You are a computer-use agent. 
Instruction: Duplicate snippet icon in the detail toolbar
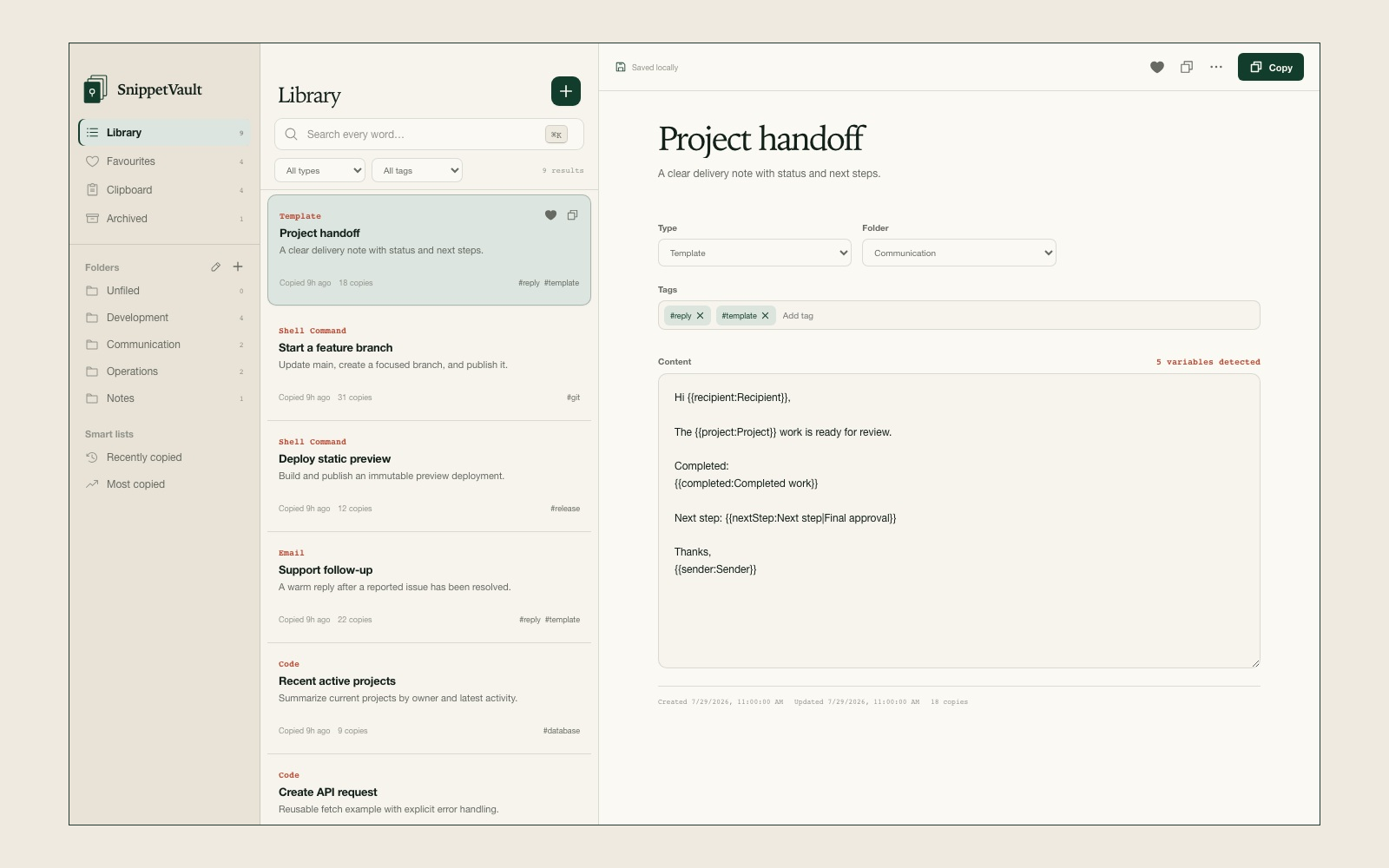[1187, 67]
